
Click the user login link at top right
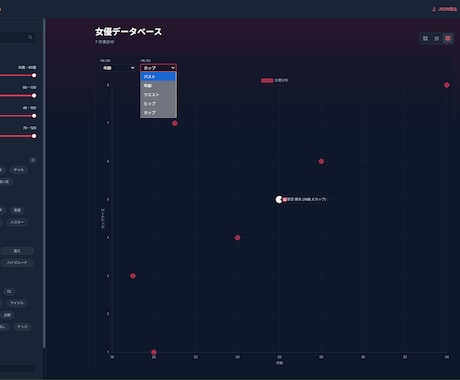pos(444,9)
